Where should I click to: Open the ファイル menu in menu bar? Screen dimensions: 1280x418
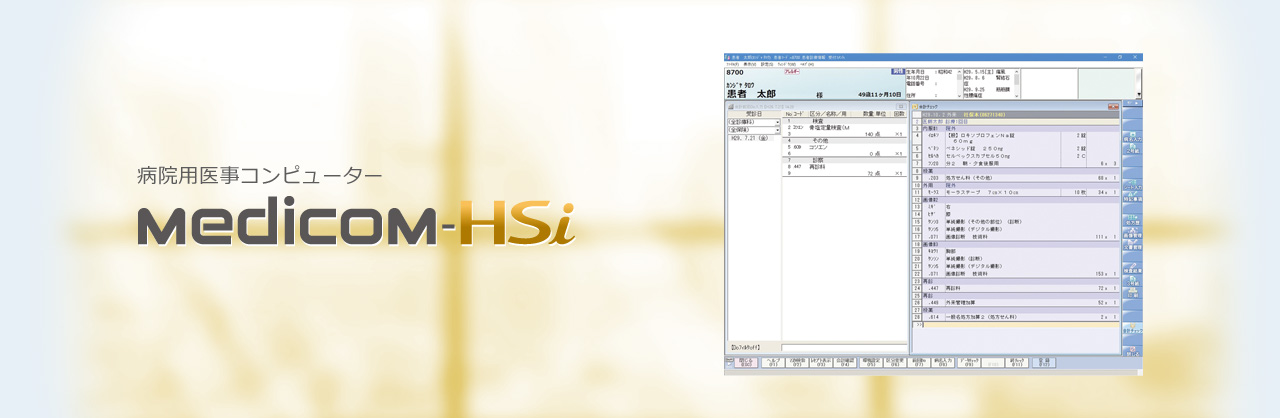[x=733, y=64]
